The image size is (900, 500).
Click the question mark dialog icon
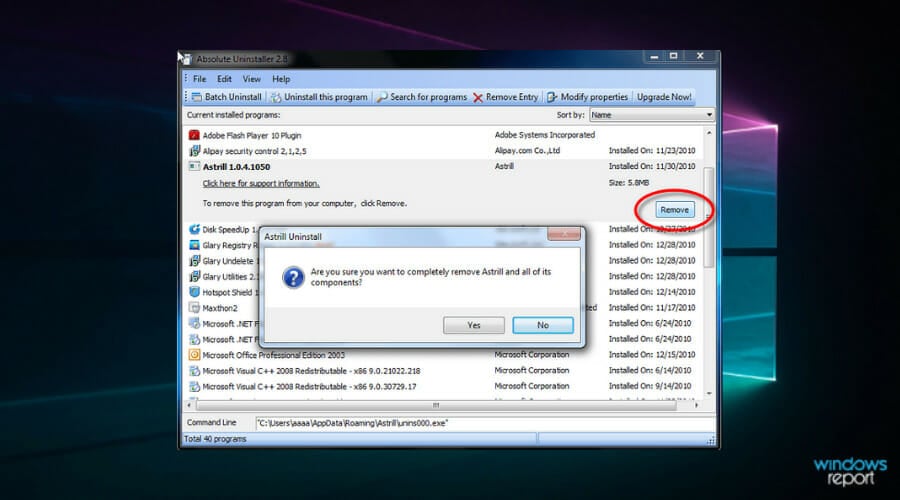tap(293, 277)
